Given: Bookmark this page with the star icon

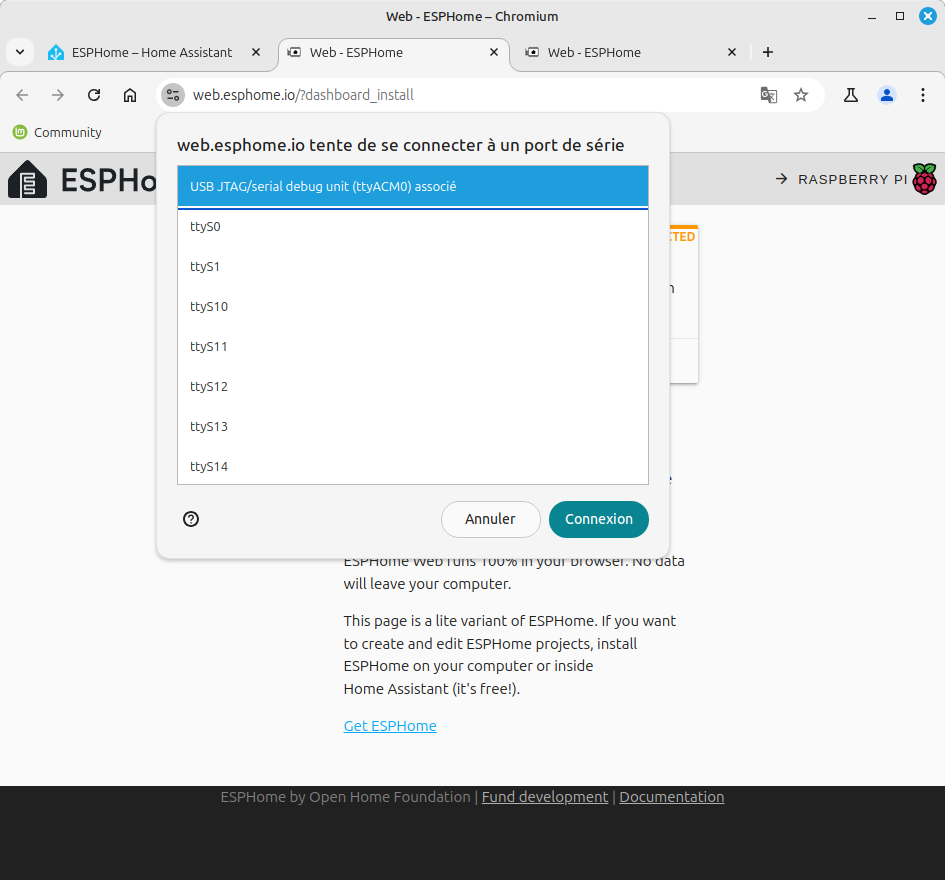Looking at the screenshot, I should tap(800, 95).
